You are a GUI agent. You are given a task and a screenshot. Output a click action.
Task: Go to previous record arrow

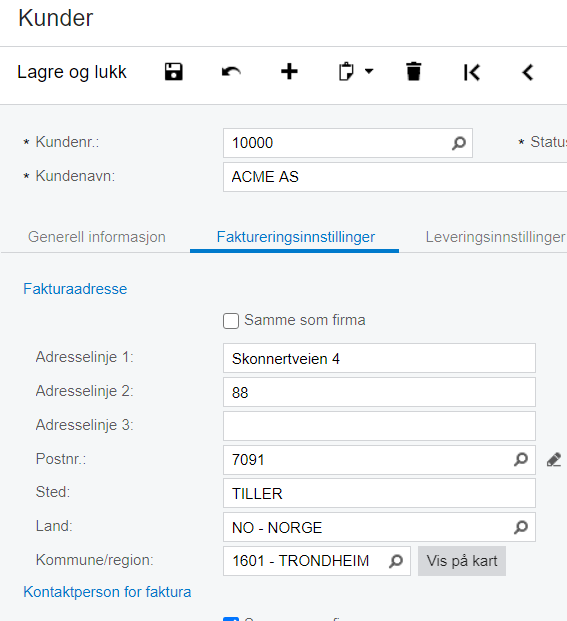point(528,72)
